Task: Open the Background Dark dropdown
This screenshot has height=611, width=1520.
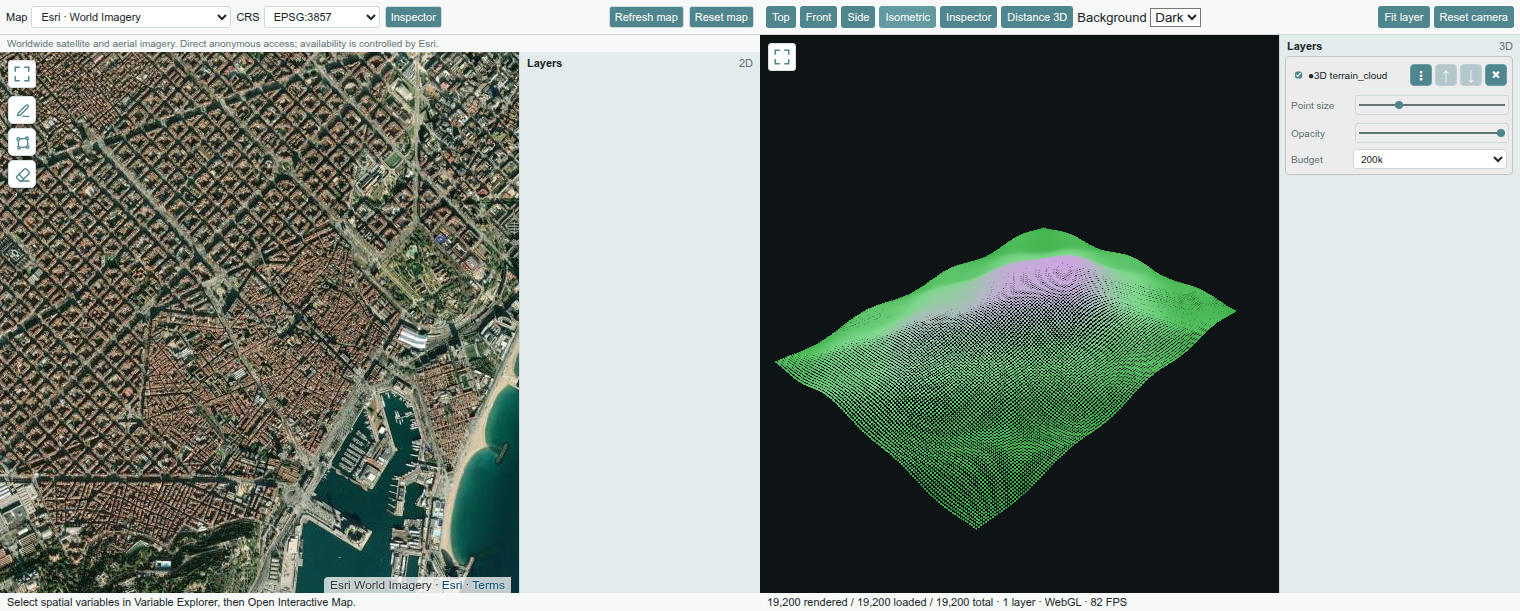Action: (x=1175, y=17)
